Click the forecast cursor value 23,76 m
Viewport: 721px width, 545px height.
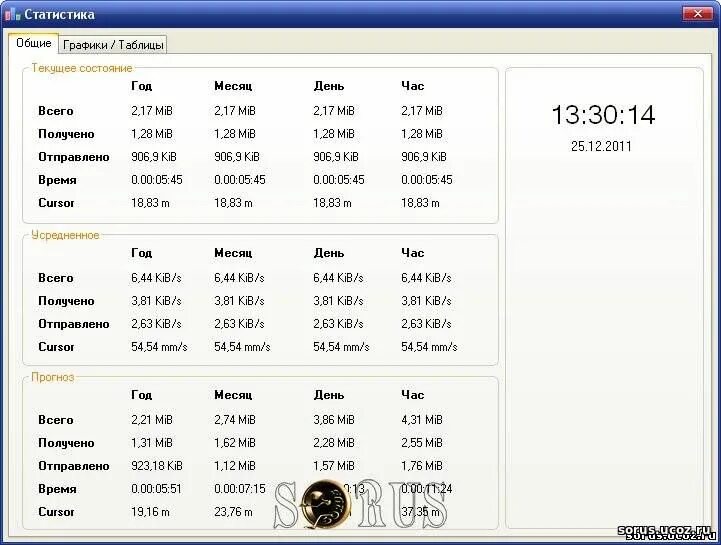tap(233, 512)
